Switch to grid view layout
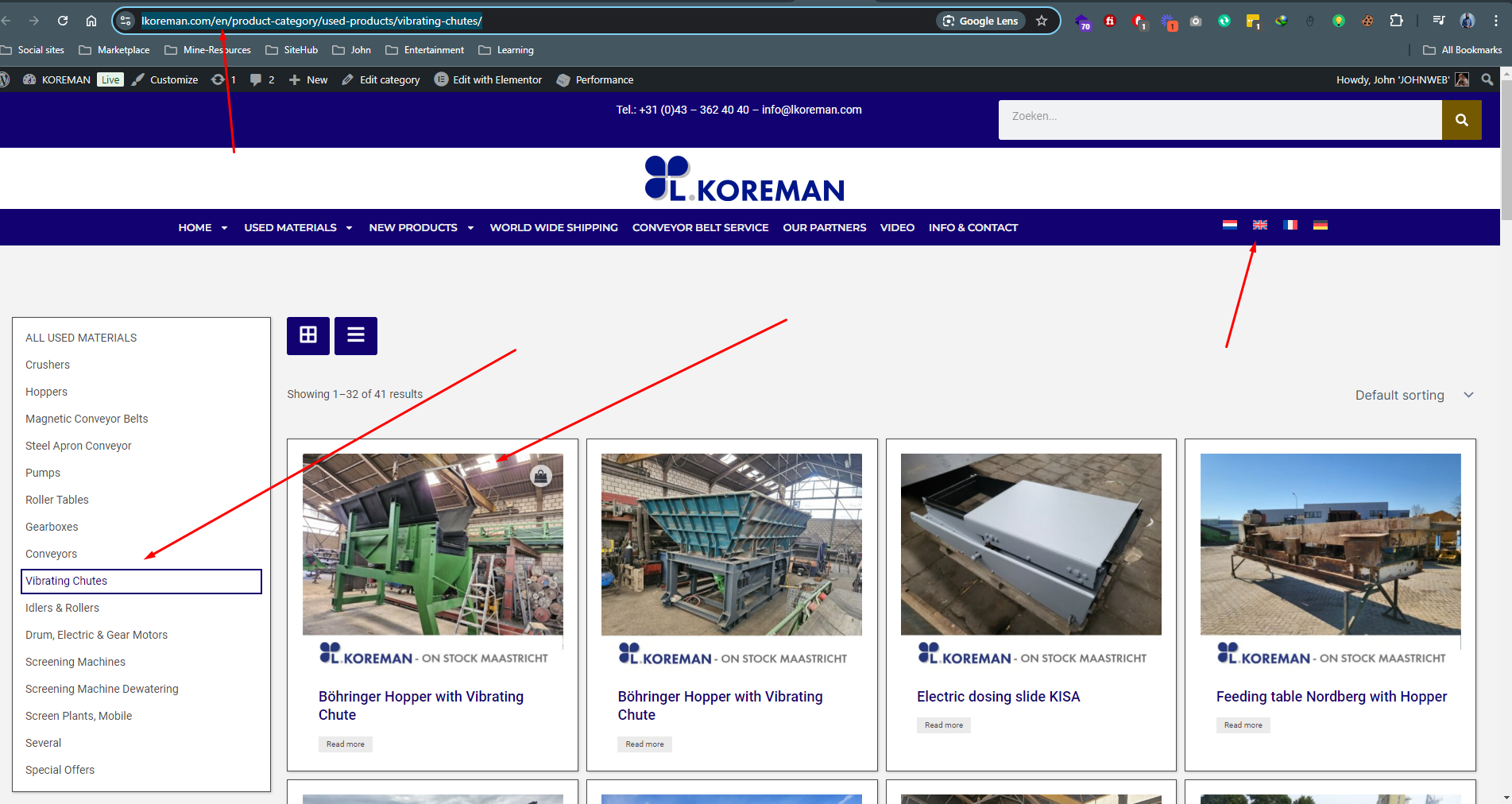This screenshot has width=1512, height=804. pyautogui.click(x=308, y=335)
